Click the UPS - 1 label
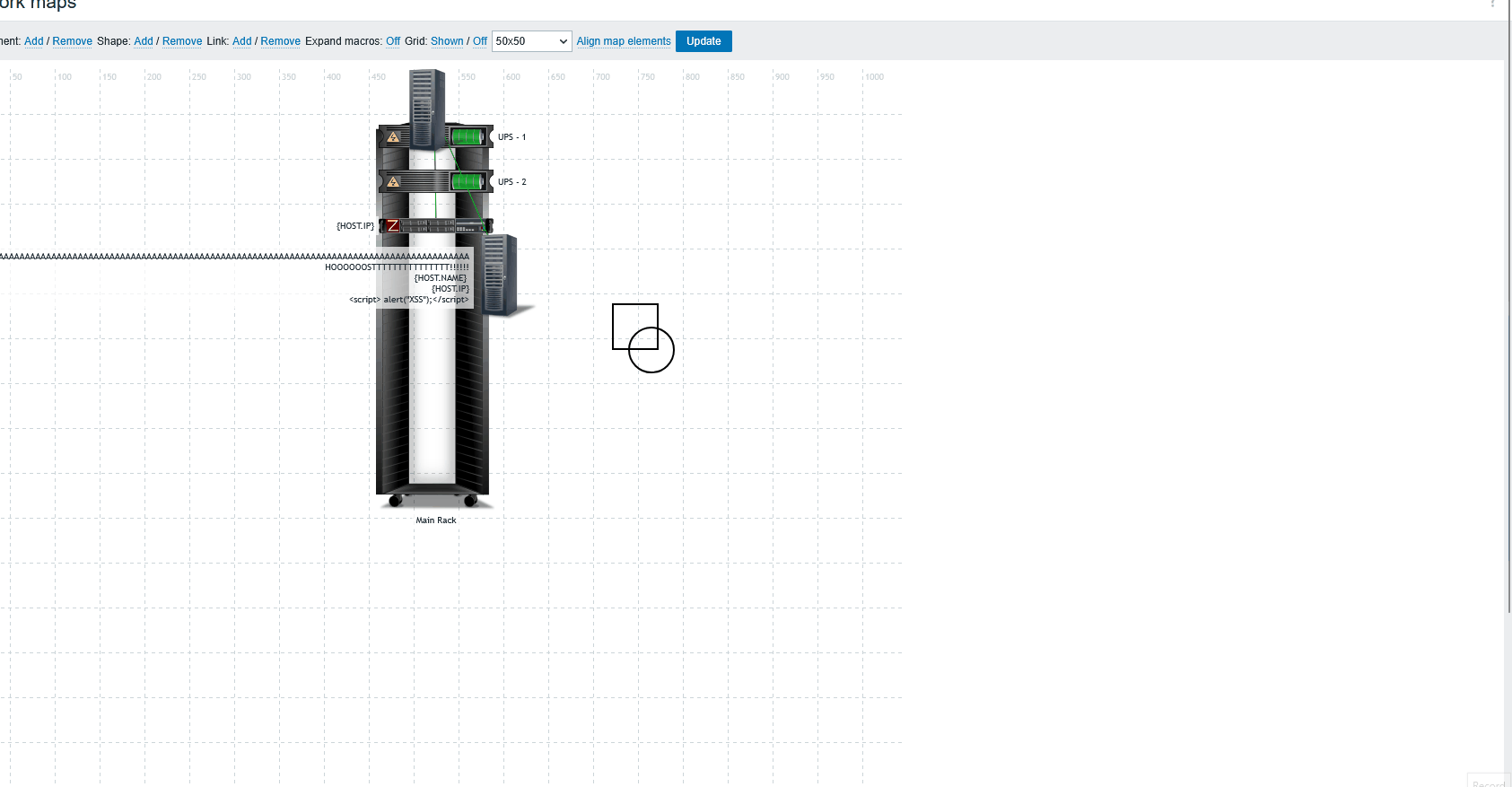 pyautogui.click(x=512, y=137)
